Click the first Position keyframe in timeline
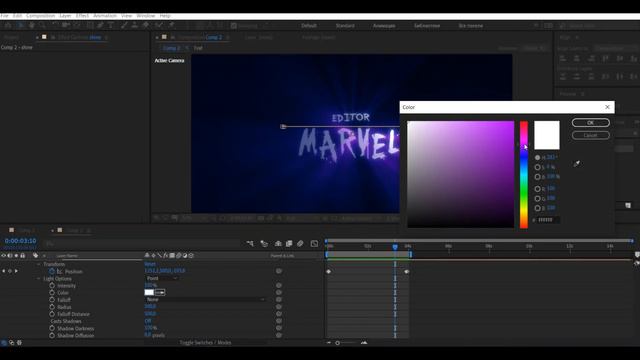Viewport: 640px width, 360px height. click(x=329, y=271)
